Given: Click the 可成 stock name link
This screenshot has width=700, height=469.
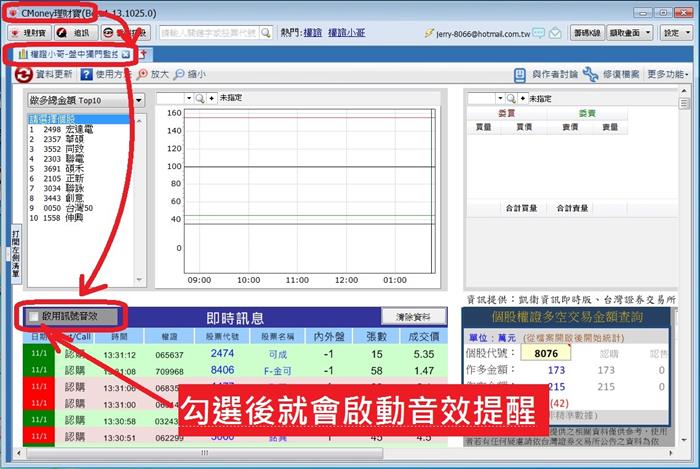Looking at the screenshot, I should [x=278, y=355].
